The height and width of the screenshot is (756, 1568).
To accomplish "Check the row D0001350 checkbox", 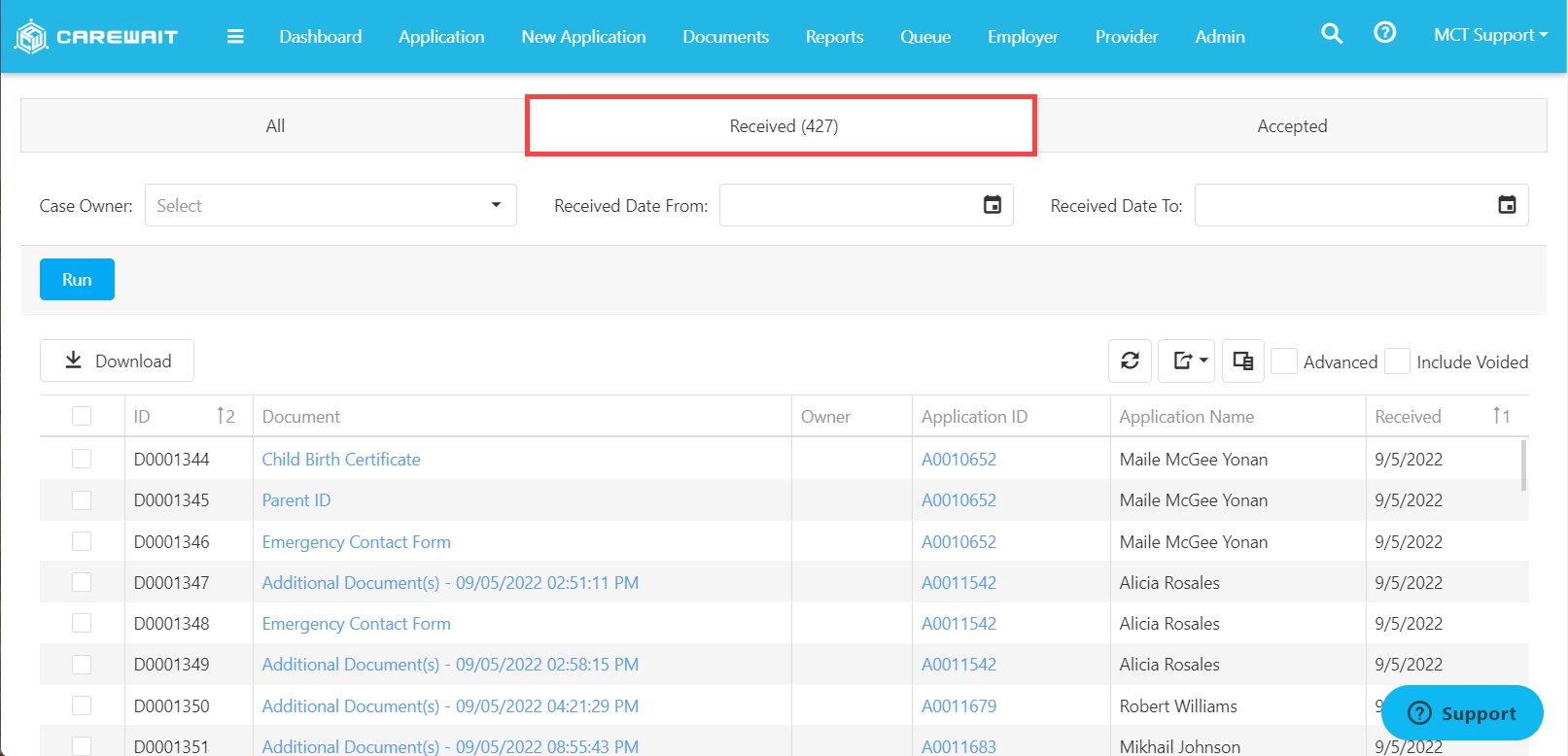I will coord(82,705).
